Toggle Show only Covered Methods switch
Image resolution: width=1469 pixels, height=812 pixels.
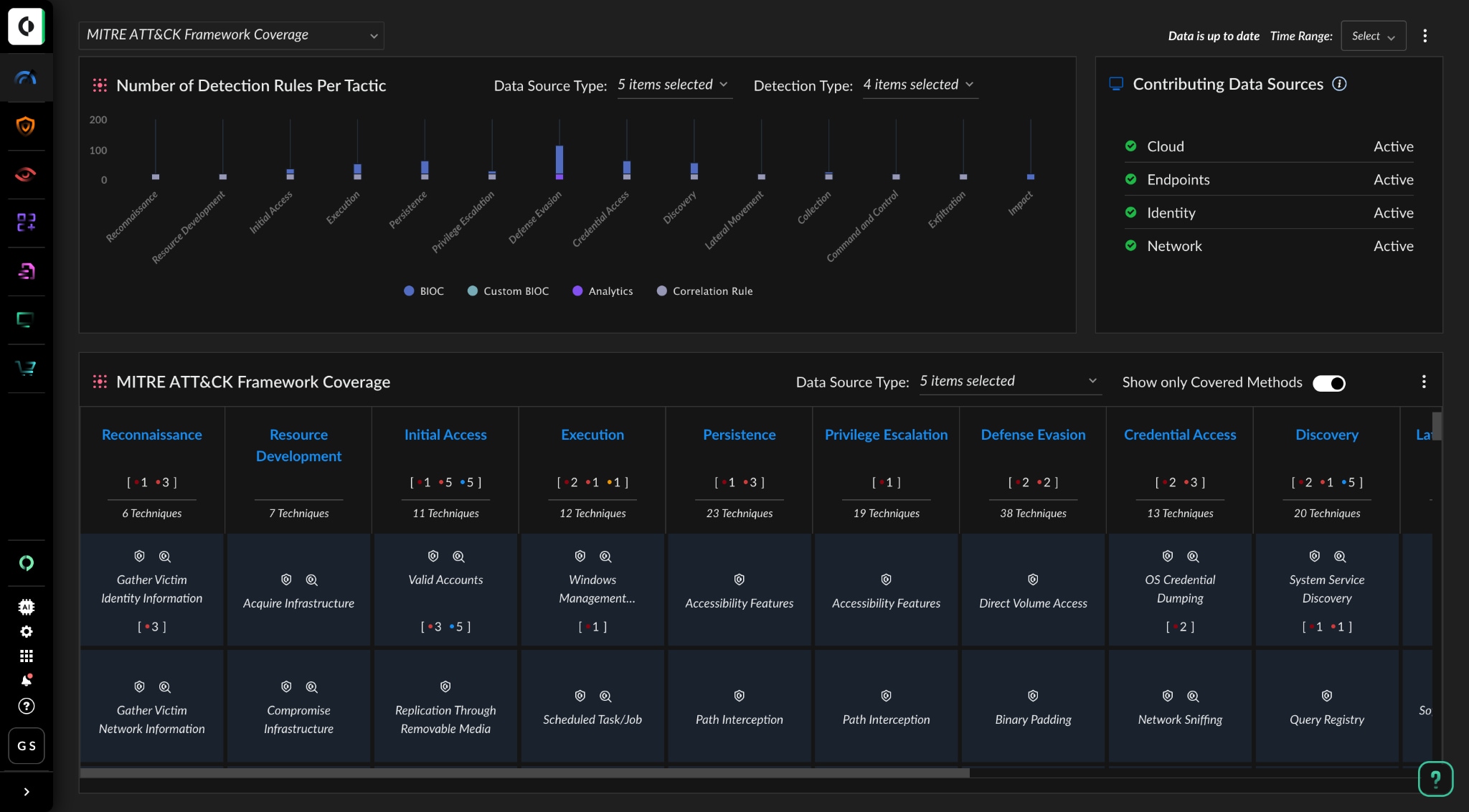click(1329, 383)
